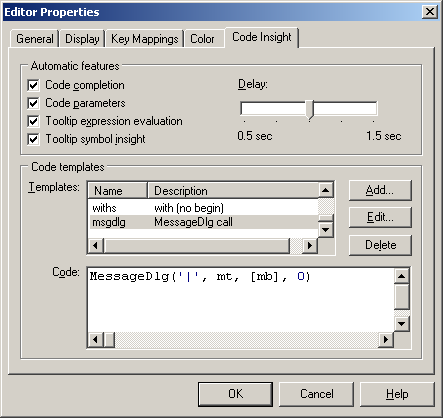This screenshot has width=443, height=418.
Task: Confirm settings with OK button
Action: tap(235, 394)
